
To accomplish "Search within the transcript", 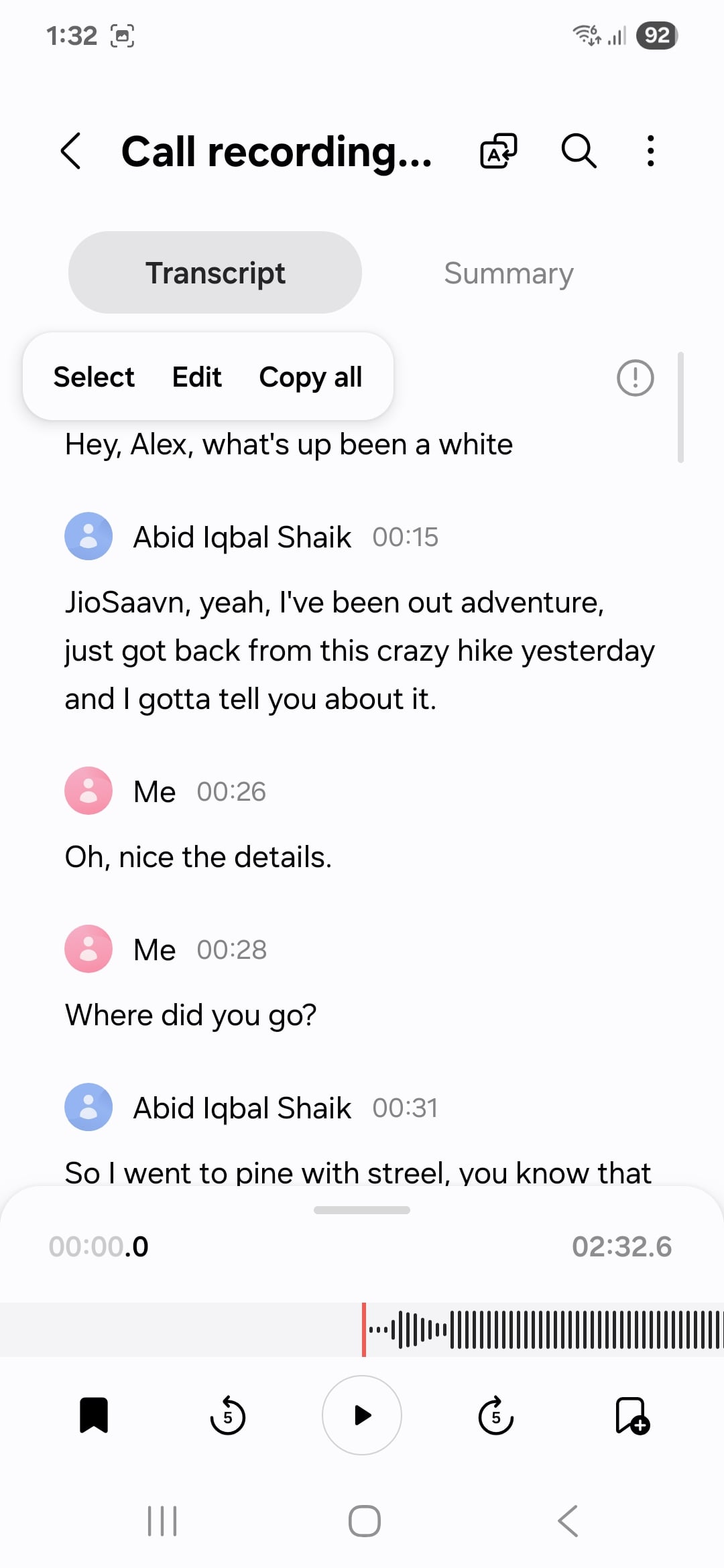I will 578,151.
